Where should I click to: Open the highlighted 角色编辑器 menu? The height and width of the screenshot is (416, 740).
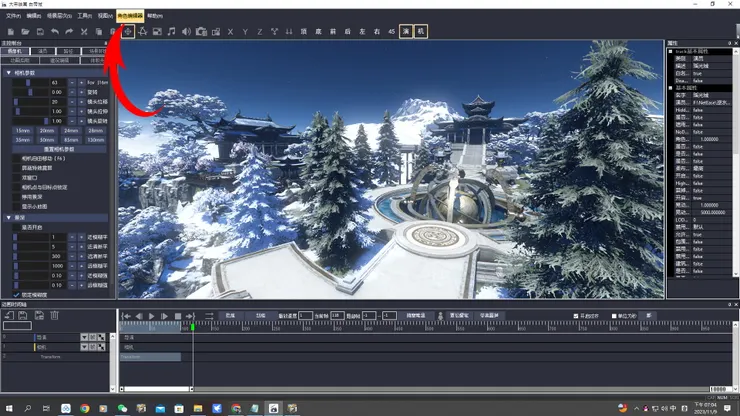coord(130,16)
